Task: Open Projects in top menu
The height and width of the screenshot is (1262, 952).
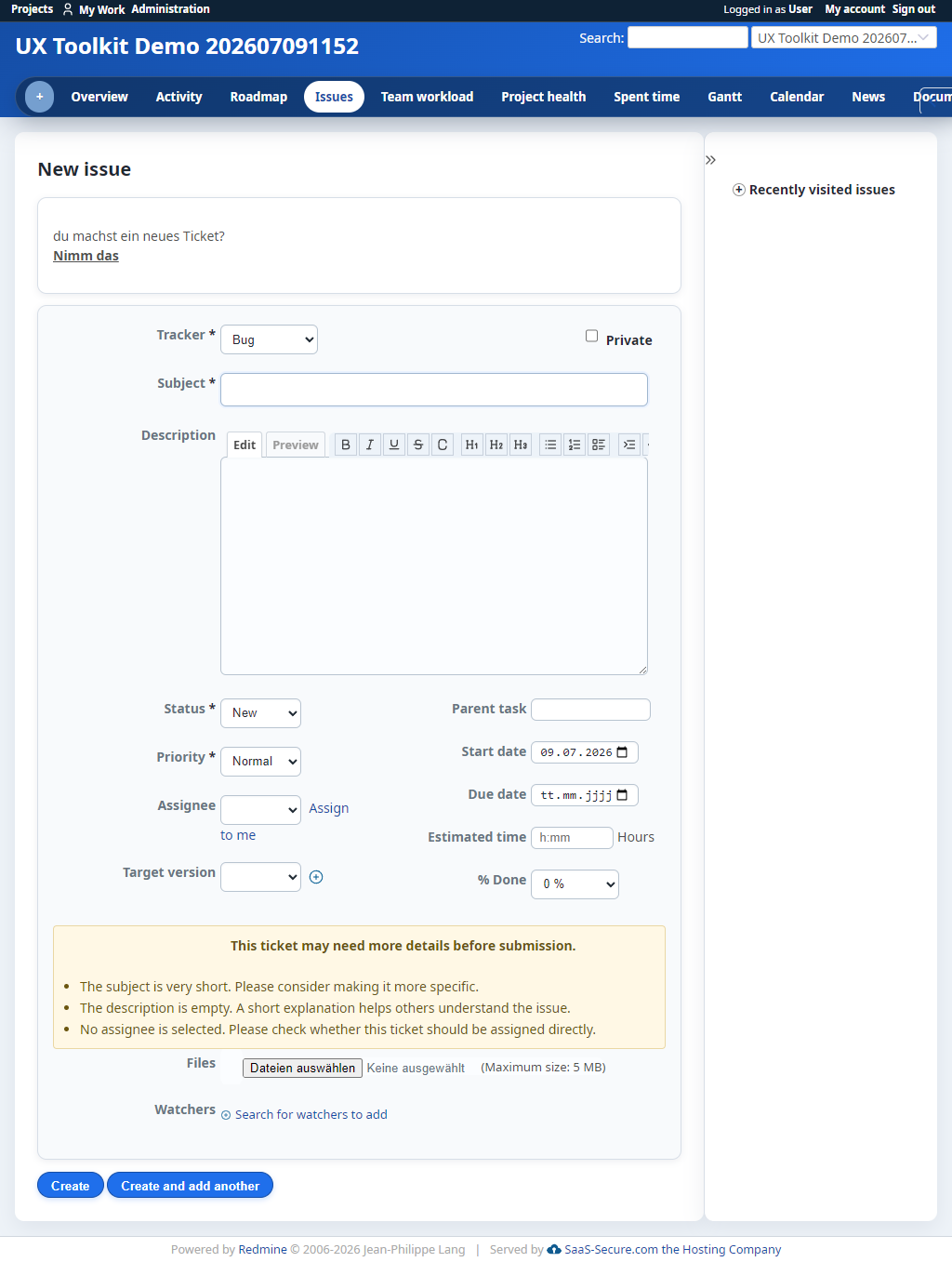Action: point(32,9)
